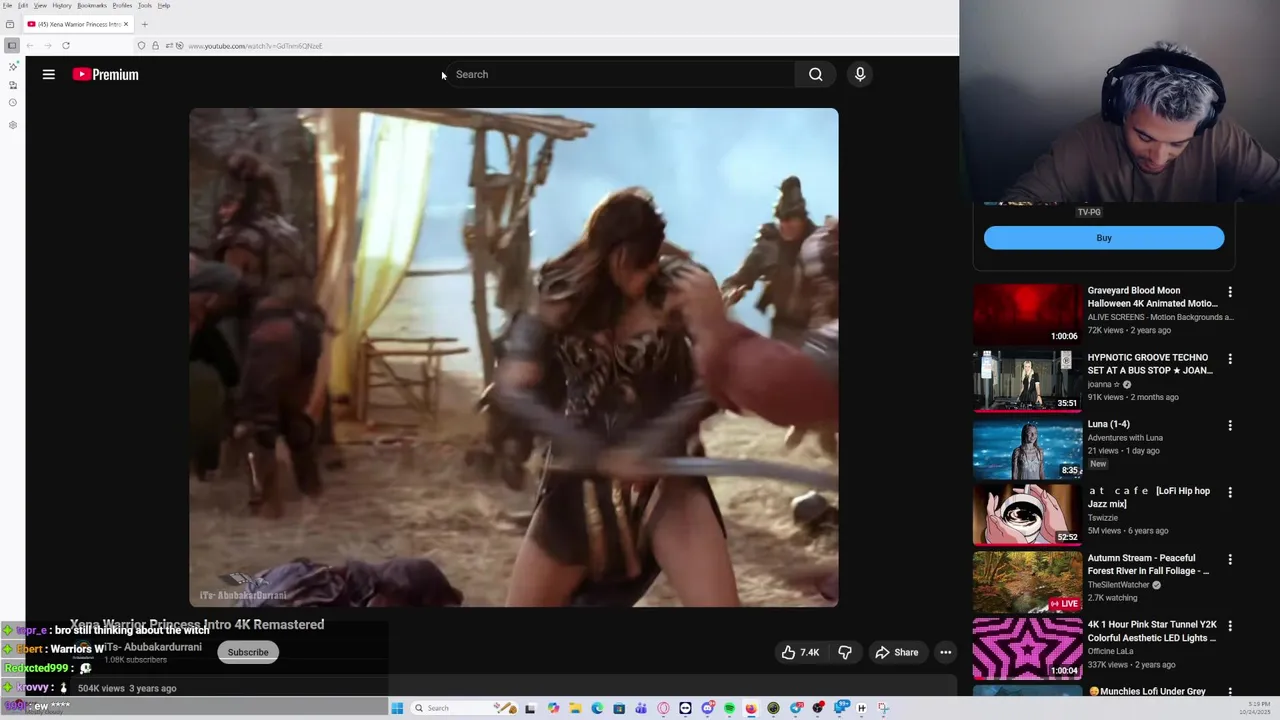The image size is (1280, 720).
Task: Open the Firefox View button left of tabs
Action: 10,24
